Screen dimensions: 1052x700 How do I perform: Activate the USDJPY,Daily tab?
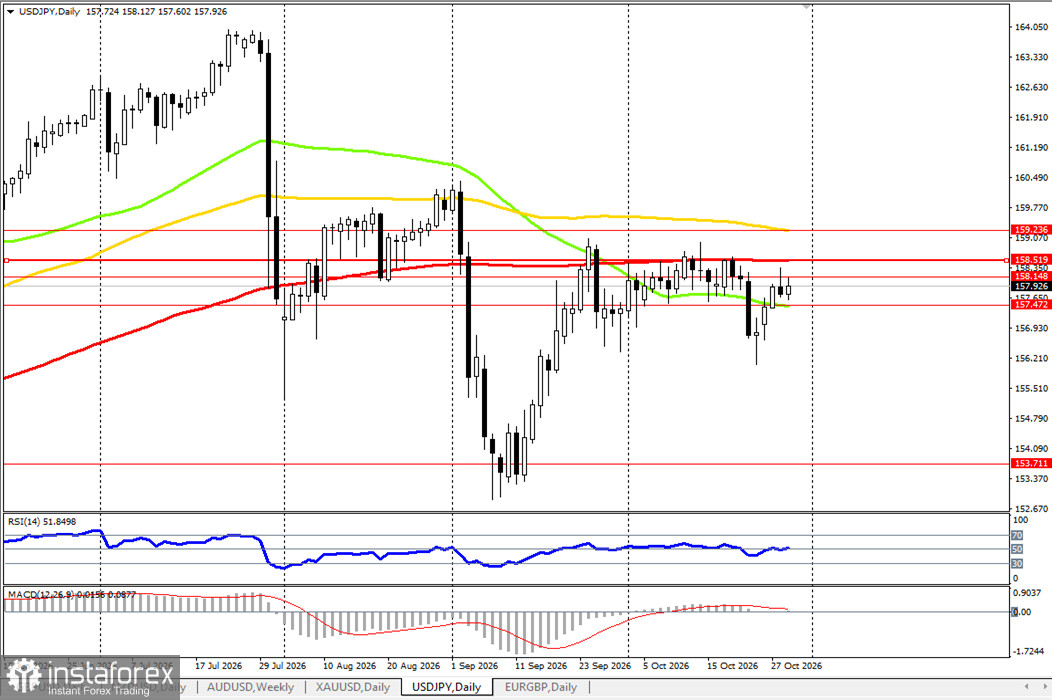447,687
